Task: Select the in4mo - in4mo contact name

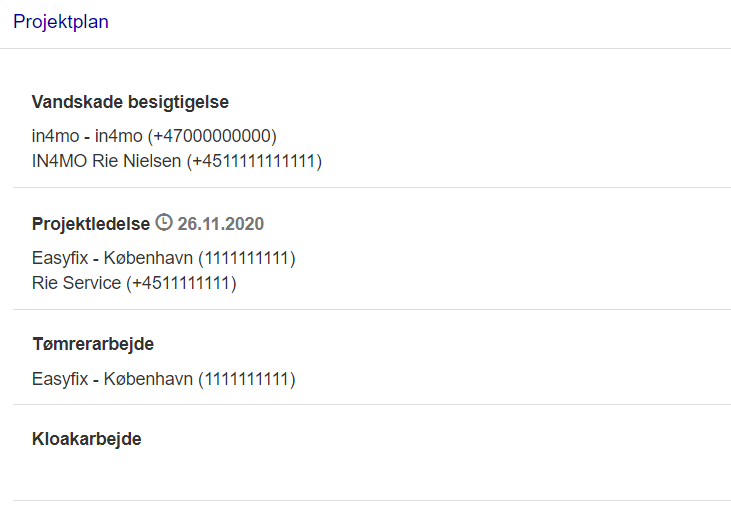Action: (x=87, y=136)
